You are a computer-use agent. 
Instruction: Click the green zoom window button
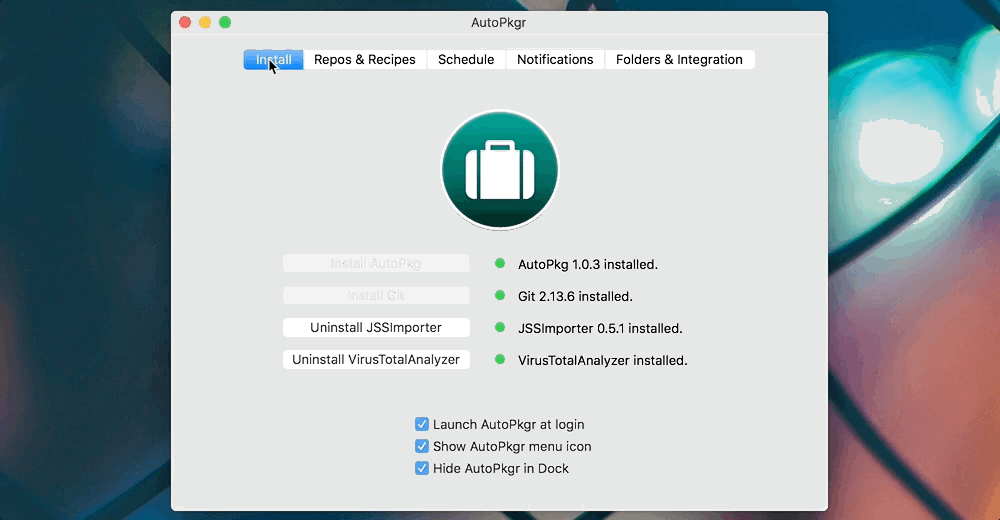(225, 22)
